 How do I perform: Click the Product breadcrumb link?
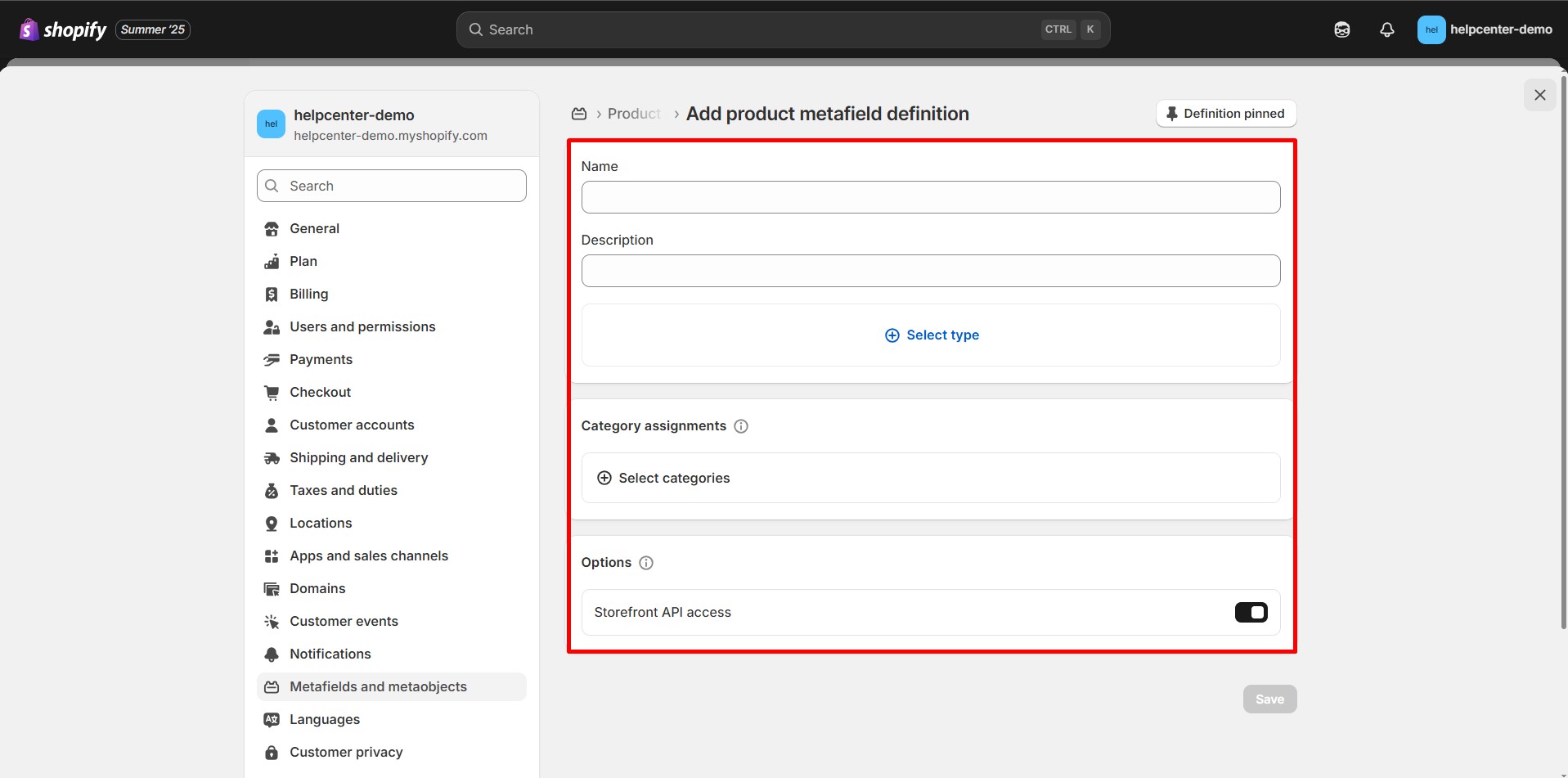click(634, 114)
